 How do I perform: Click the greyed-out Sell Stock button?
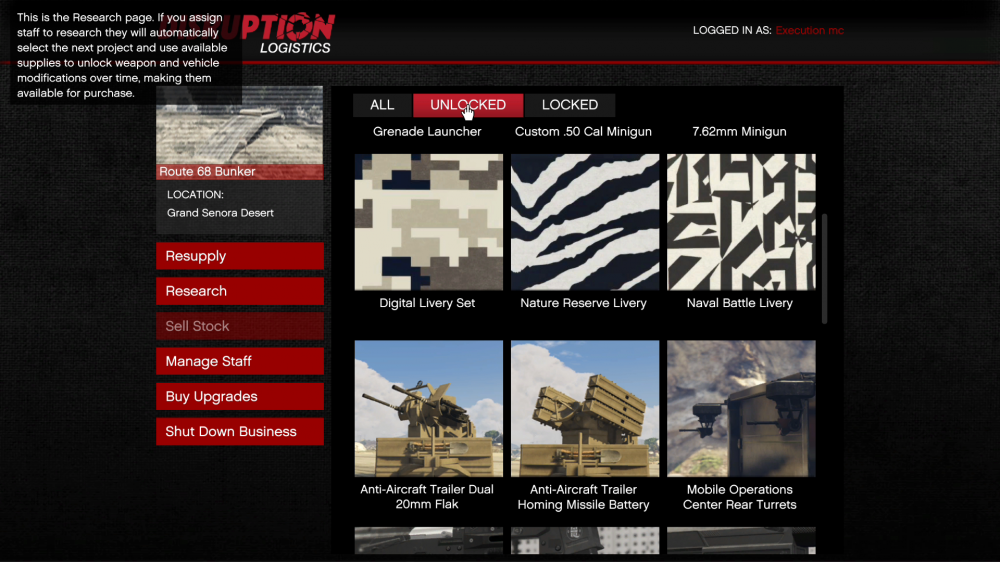click(240, 326)
